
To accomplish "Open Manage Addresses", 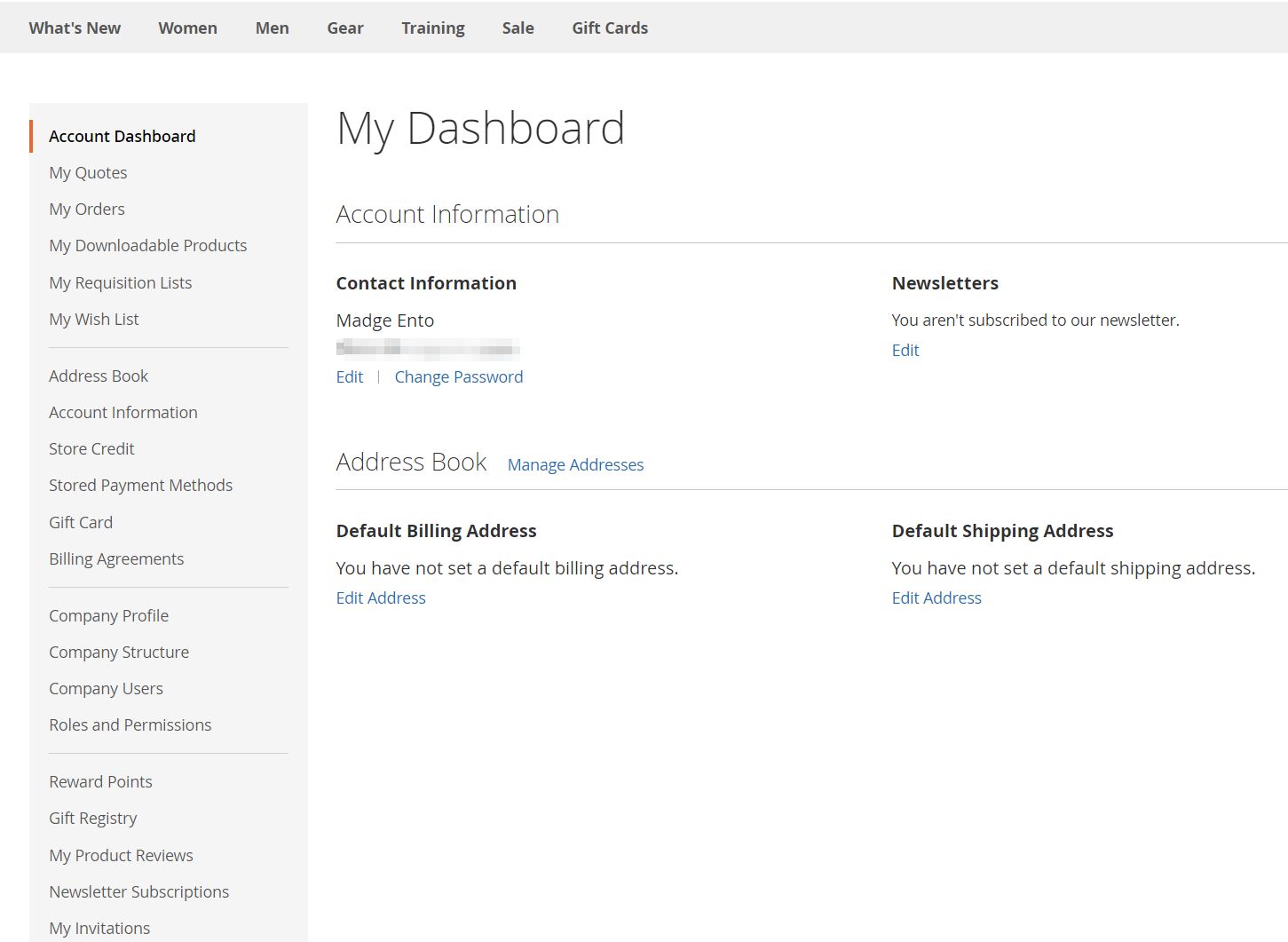I will coord(575,464).
